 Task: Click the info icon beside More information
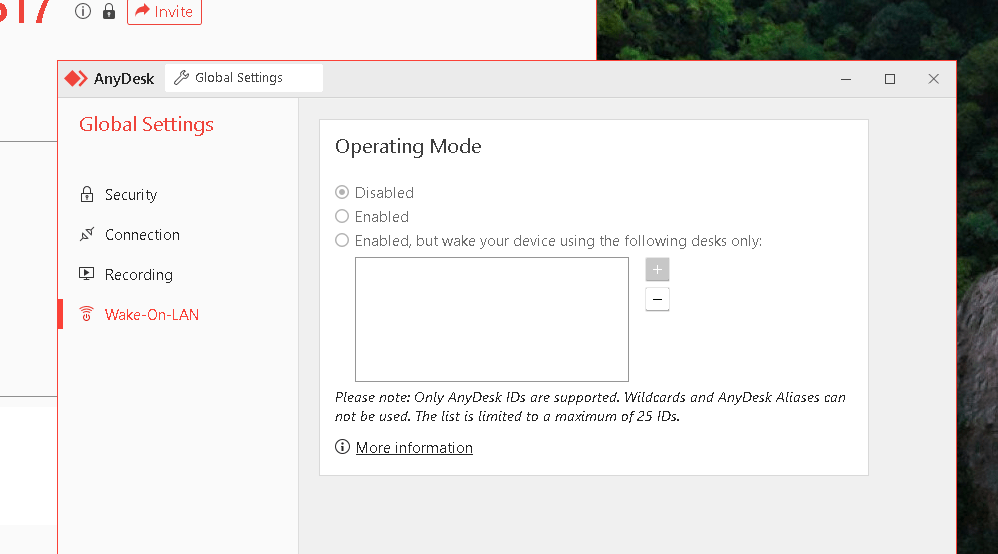pyautogui.click(x=342, y=447)
